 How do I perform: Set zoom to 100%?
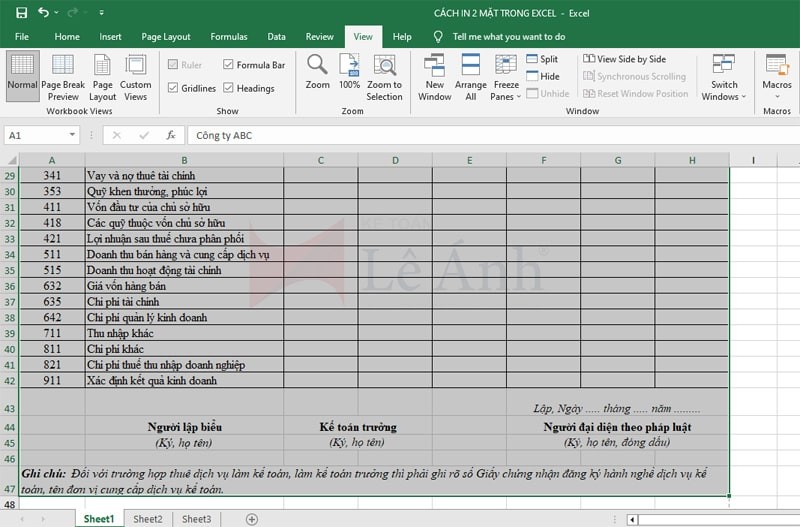[x=349, y=71]
